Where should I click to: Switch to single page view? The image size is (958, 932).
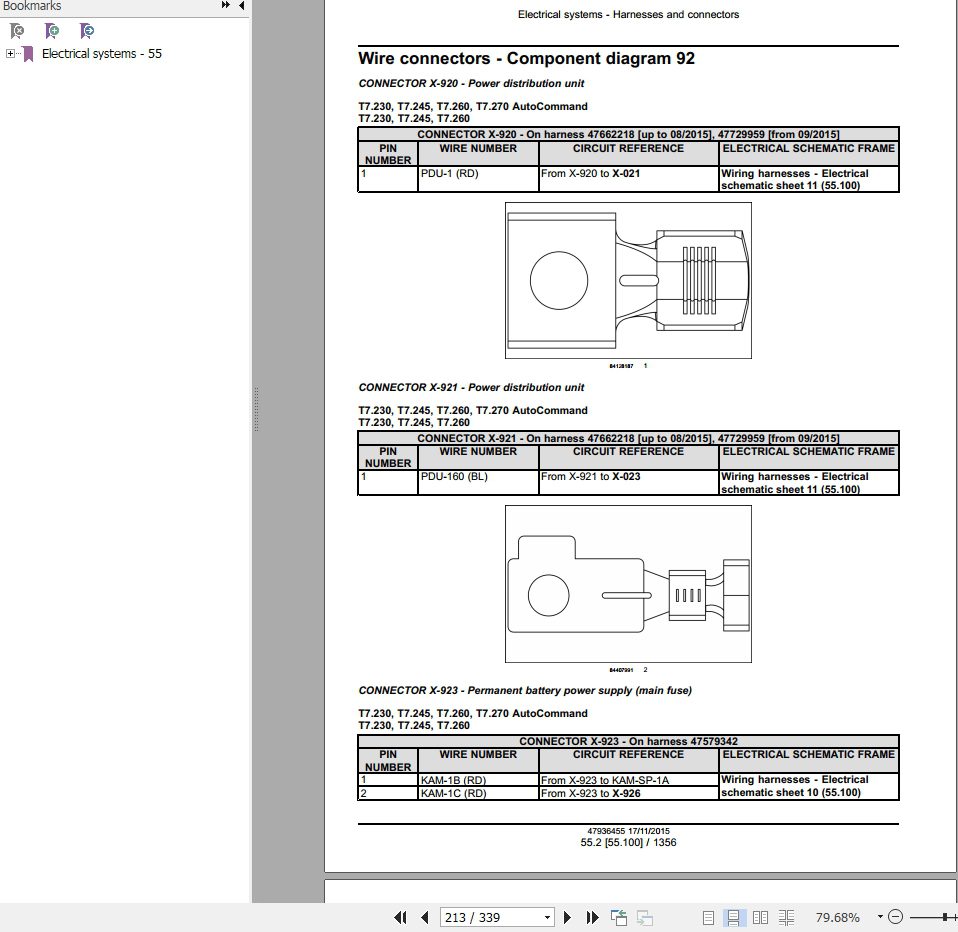coord(708,917)
